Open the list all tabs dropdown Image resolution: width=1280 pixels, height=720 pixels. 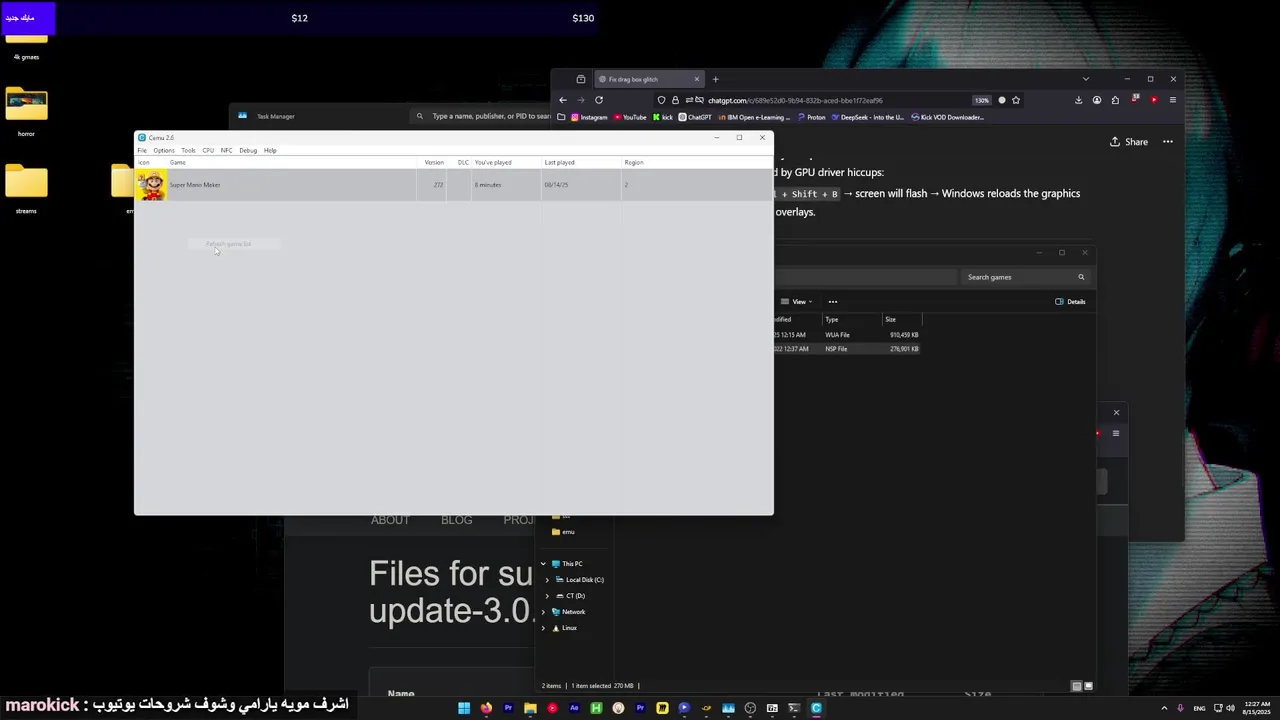click(x=1086, y=79)
